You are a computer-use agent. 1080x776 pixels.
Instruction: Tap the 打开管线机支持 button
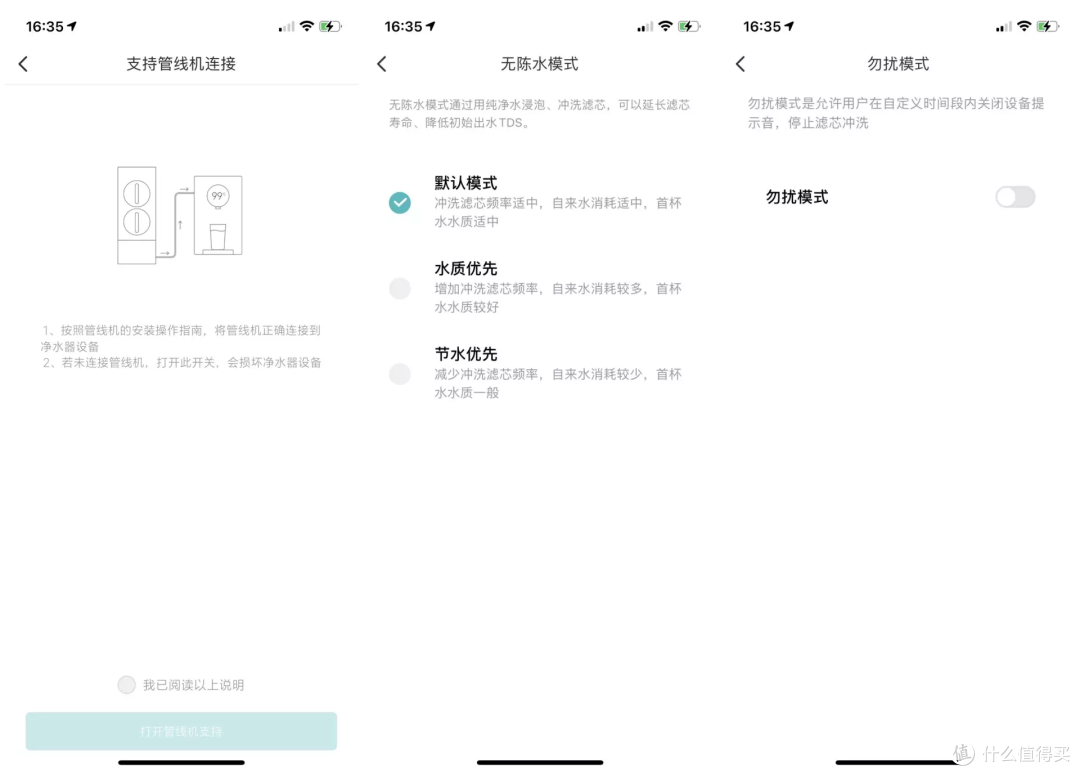point(181,731)
